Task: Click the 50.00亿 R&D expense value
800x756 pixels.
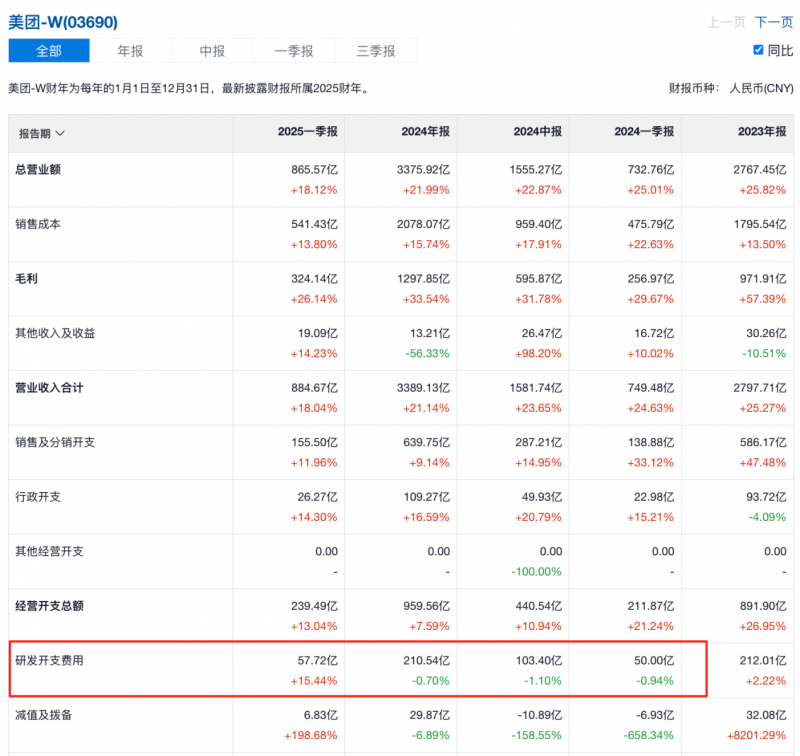Action: pyautogui.click(x=654, y=661)
